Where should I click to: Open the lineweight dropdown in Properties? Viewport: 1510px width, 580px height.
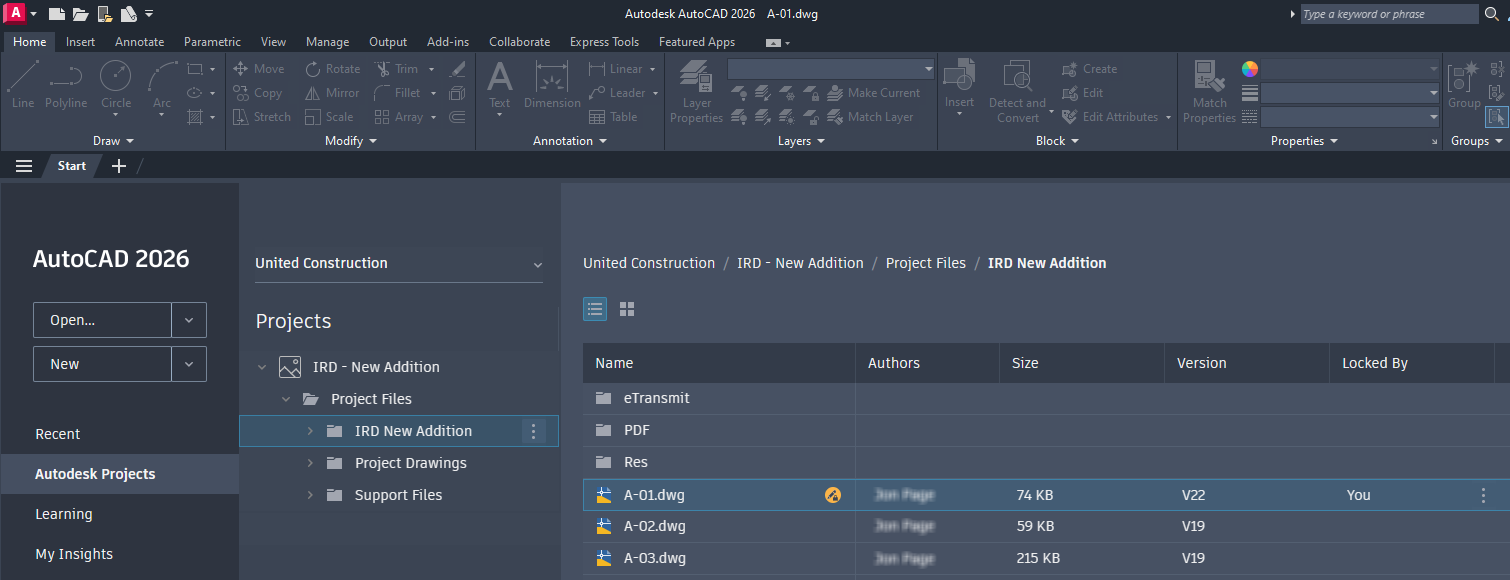[x=1351, y=93]
